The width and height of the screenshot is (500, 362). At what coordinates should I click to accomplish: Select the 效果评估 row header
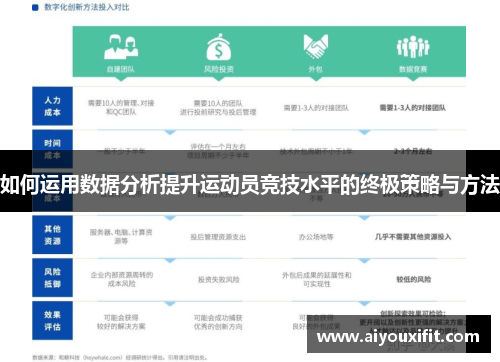pos(52,320)
